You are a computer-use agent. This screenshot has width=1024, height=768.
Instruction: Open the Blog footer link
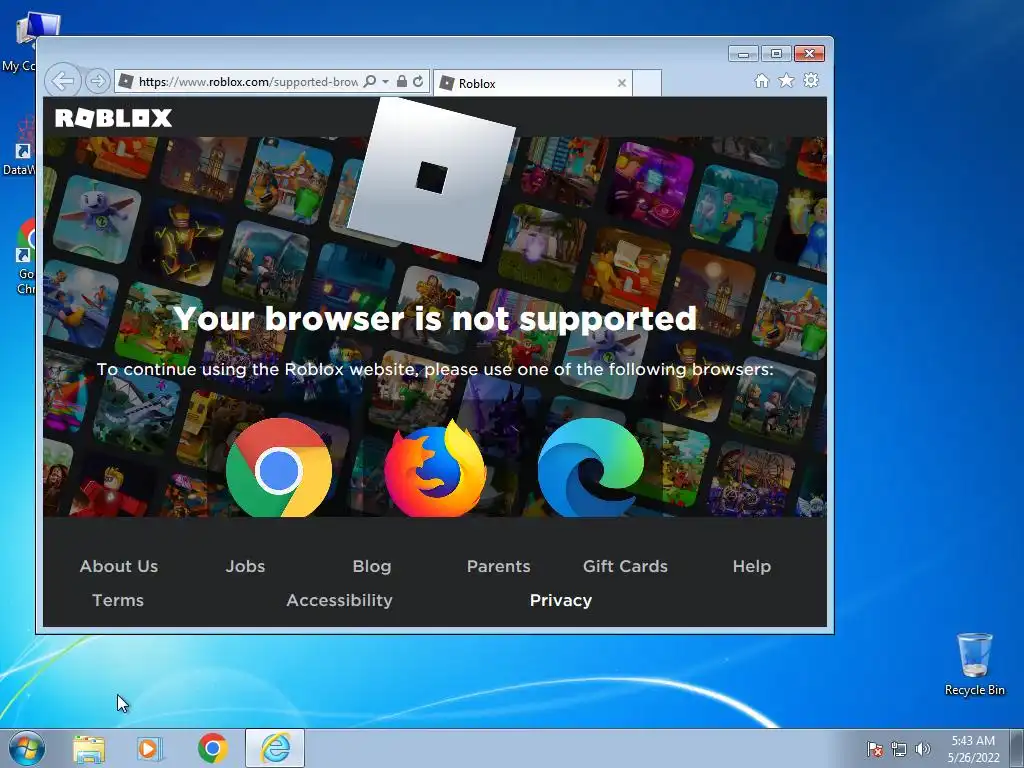click(x=372, y=567)
